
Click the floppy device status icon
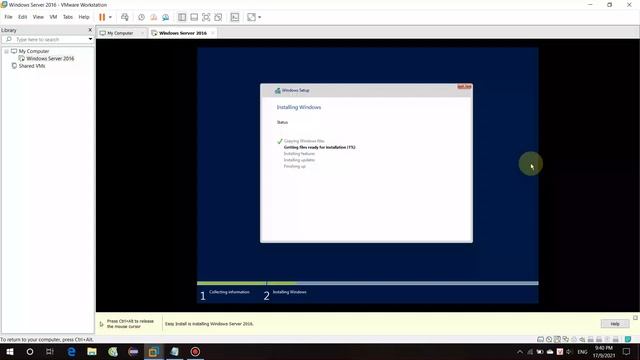pyautogui.click(x=557, y=339)
